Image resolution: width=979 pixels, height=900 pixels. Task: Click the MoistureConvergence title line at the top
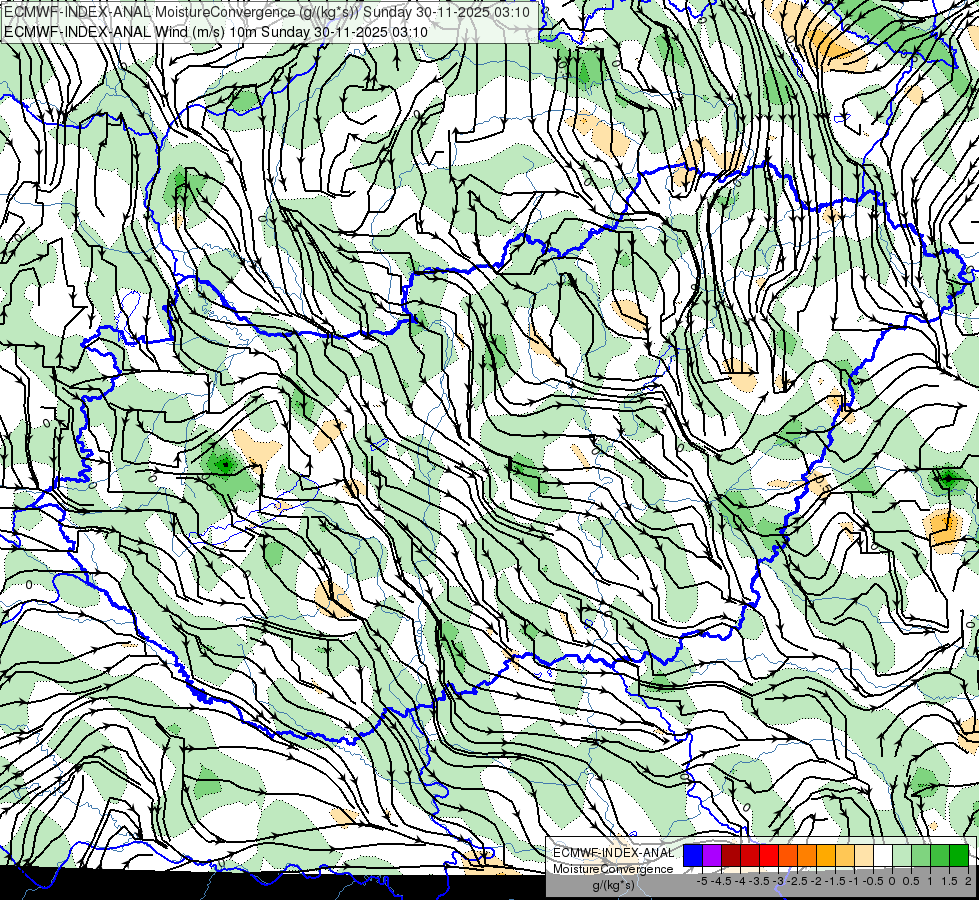pos(267,12)
